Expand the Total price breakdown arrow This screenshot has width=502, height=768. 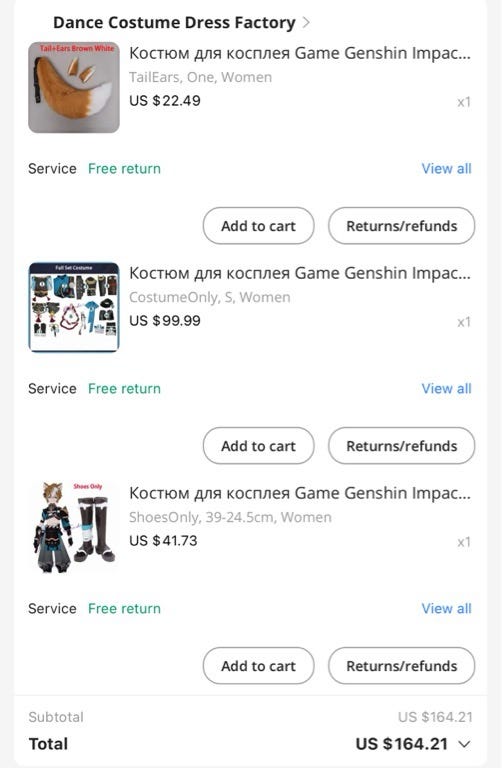464,744
